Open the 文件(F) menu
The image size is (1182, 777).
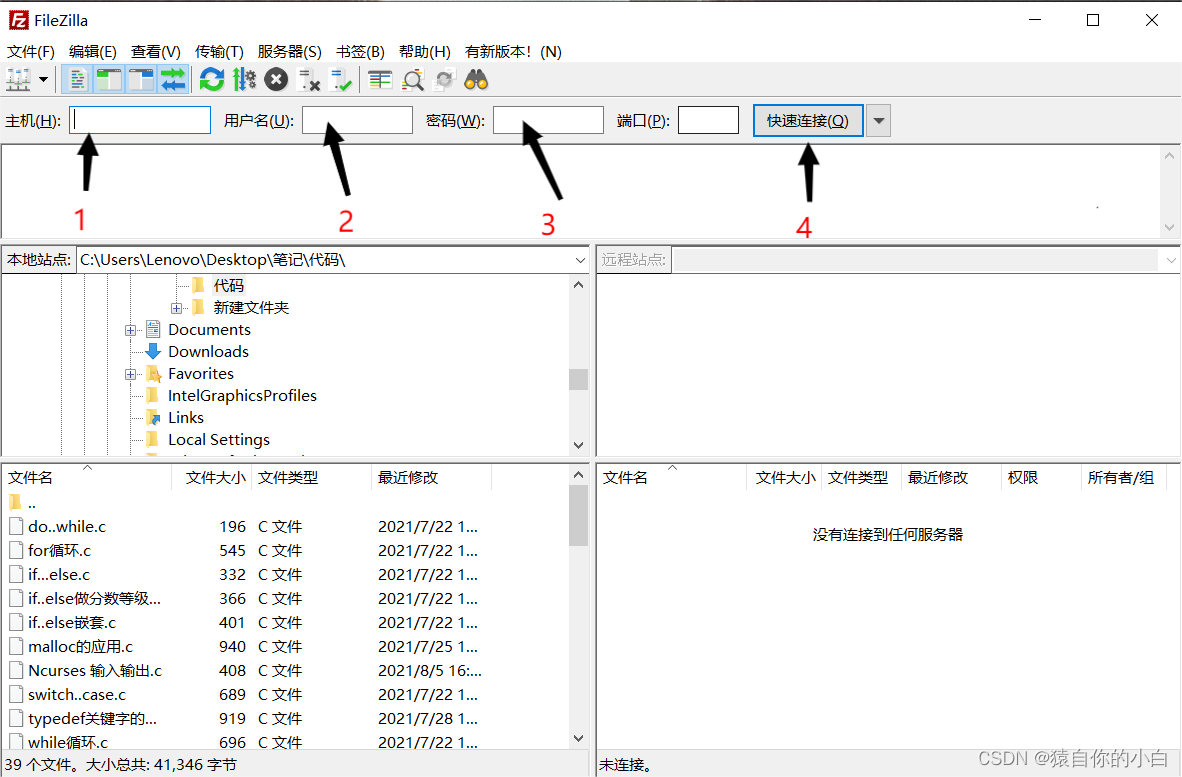click(x=31, y=51)
